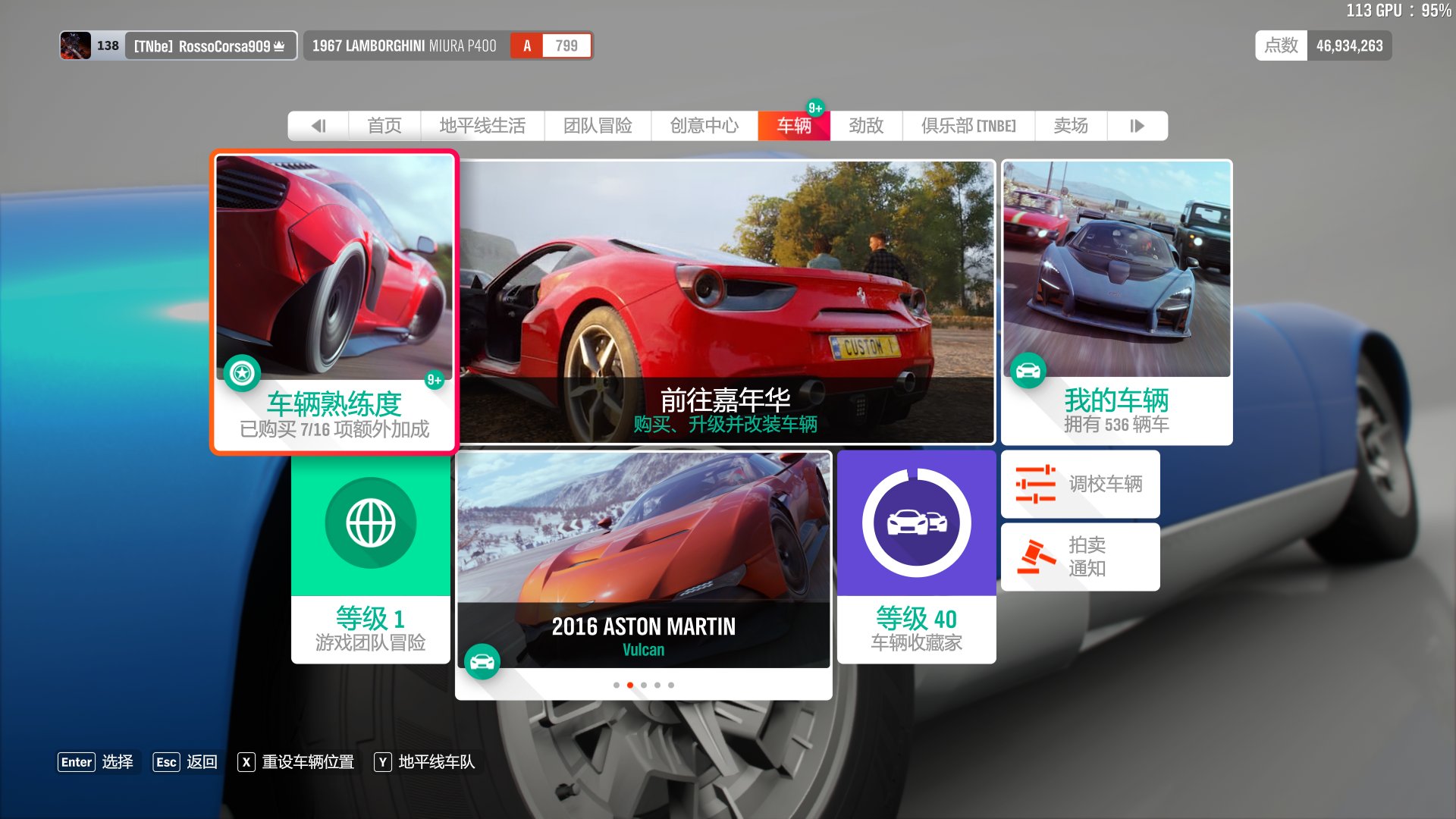Click the A class rating badge

click(x=527, y=45)
